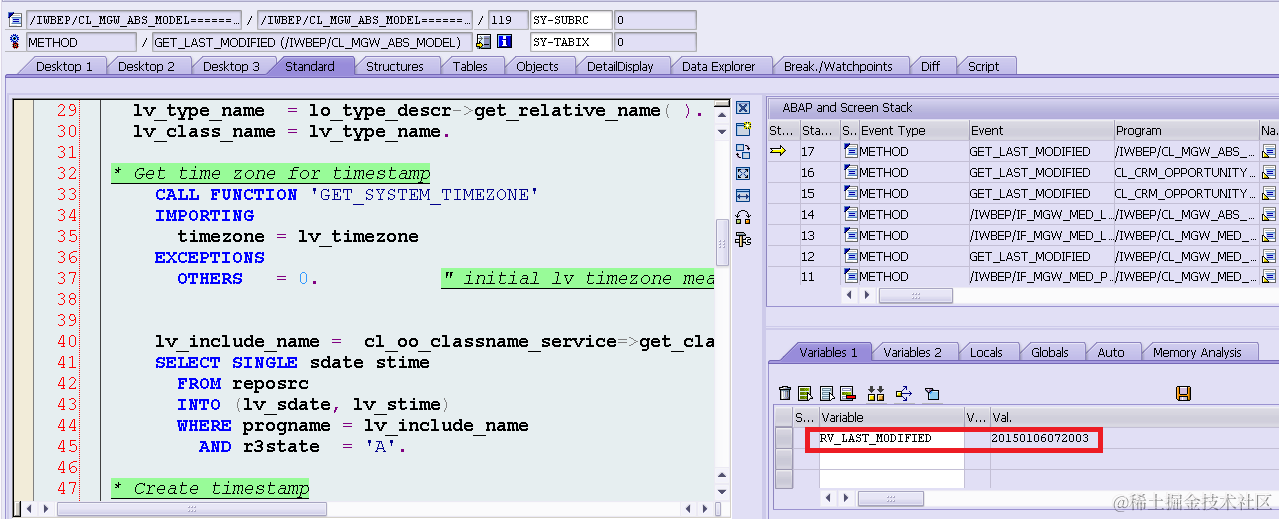Open the Structures tab
This screenshot has height=519, width=1279.
394,66
